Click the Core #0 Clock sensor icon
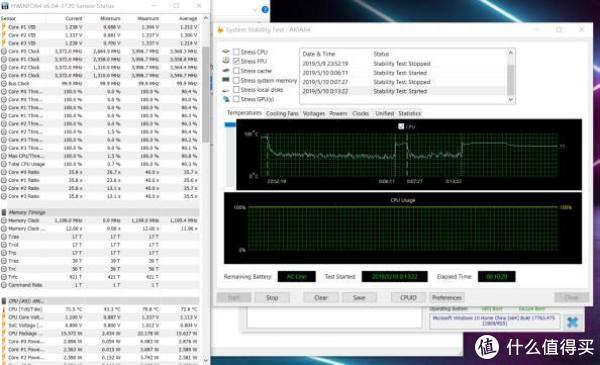 pos(4,51)
